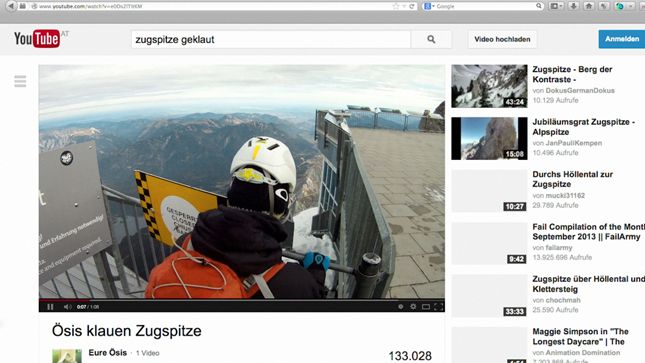The width and height of the screenshot is (645, 363).
Task: Go to browser home icon
Action: (589, 6)
